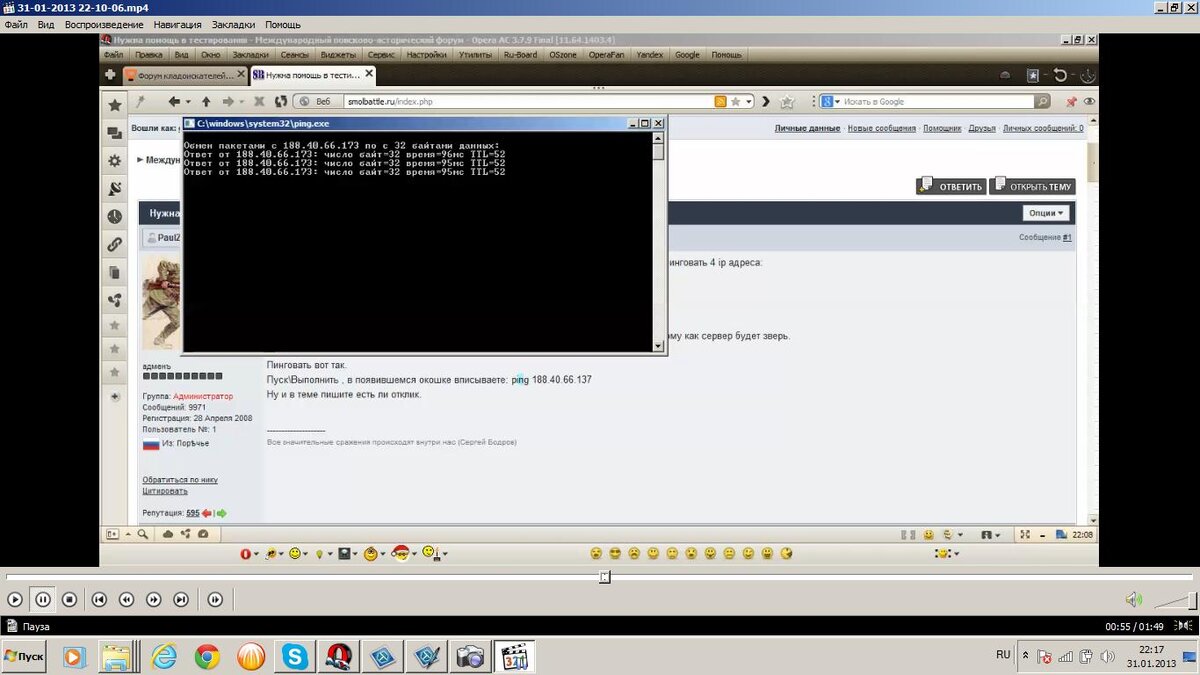
Task: Click ОТВЕТИТЬ in the recorded forum page
Action: coord(952,186)
